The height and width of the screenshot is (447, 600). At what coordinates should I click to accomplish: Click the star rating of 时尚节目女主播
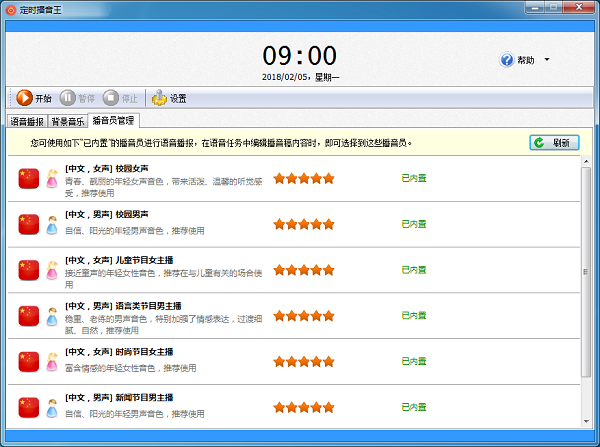click(304, 362)
